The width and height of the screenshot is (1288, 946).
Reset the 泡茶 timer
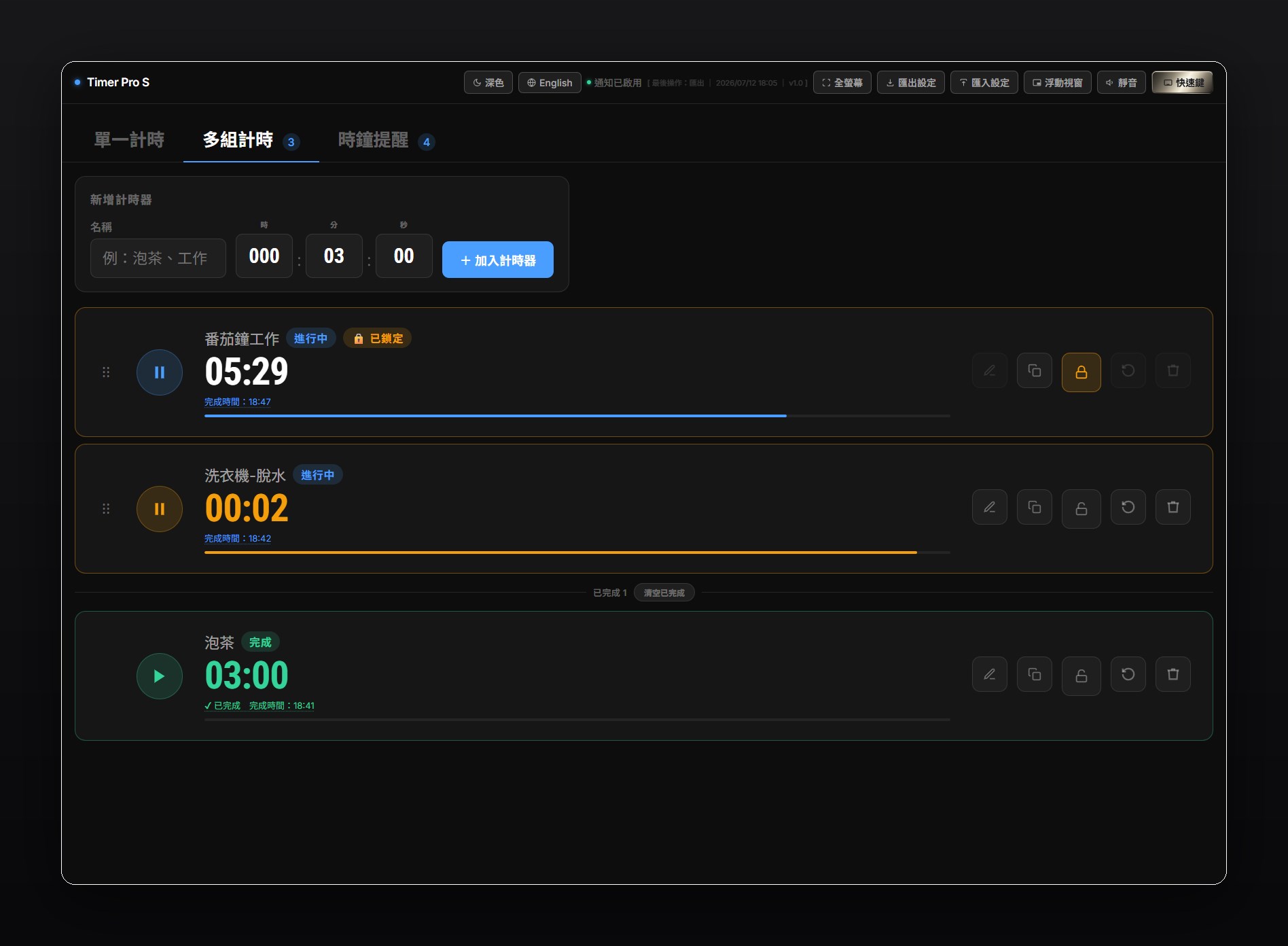(1128, 675)
